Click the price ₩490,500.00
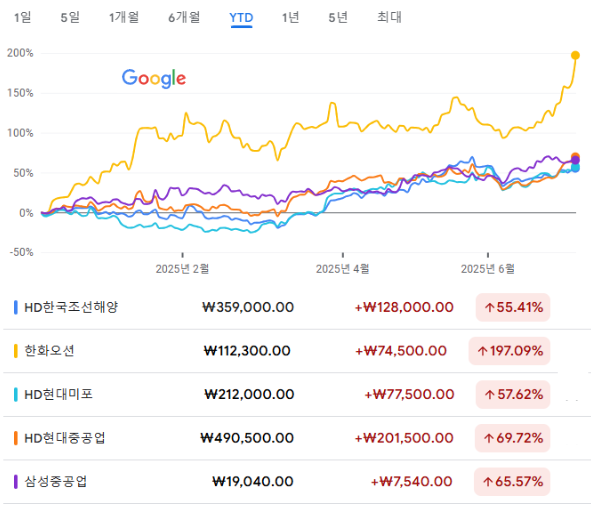 (247, 438)
